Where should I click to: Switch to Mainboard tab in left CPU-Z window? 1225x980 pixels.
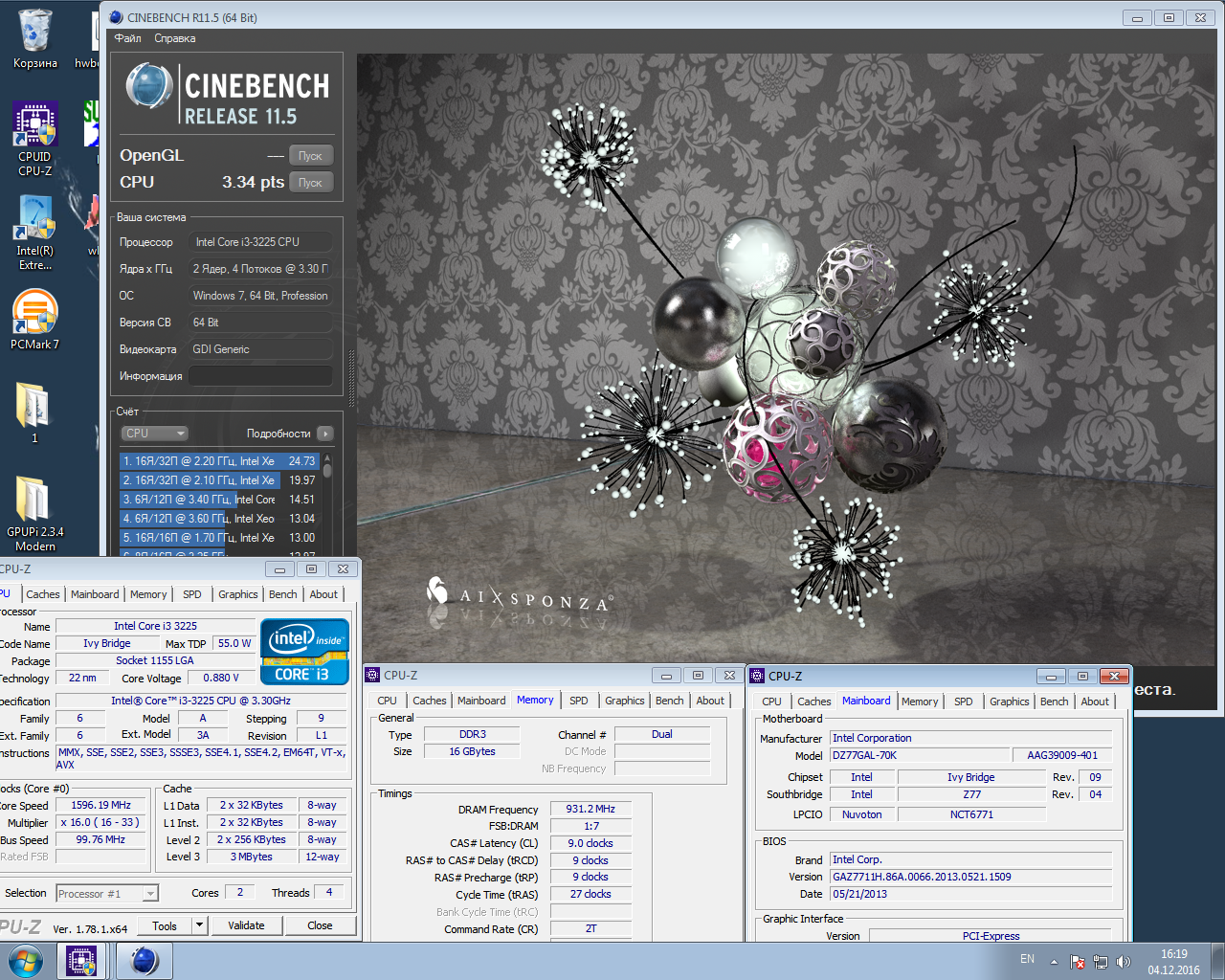95,594
